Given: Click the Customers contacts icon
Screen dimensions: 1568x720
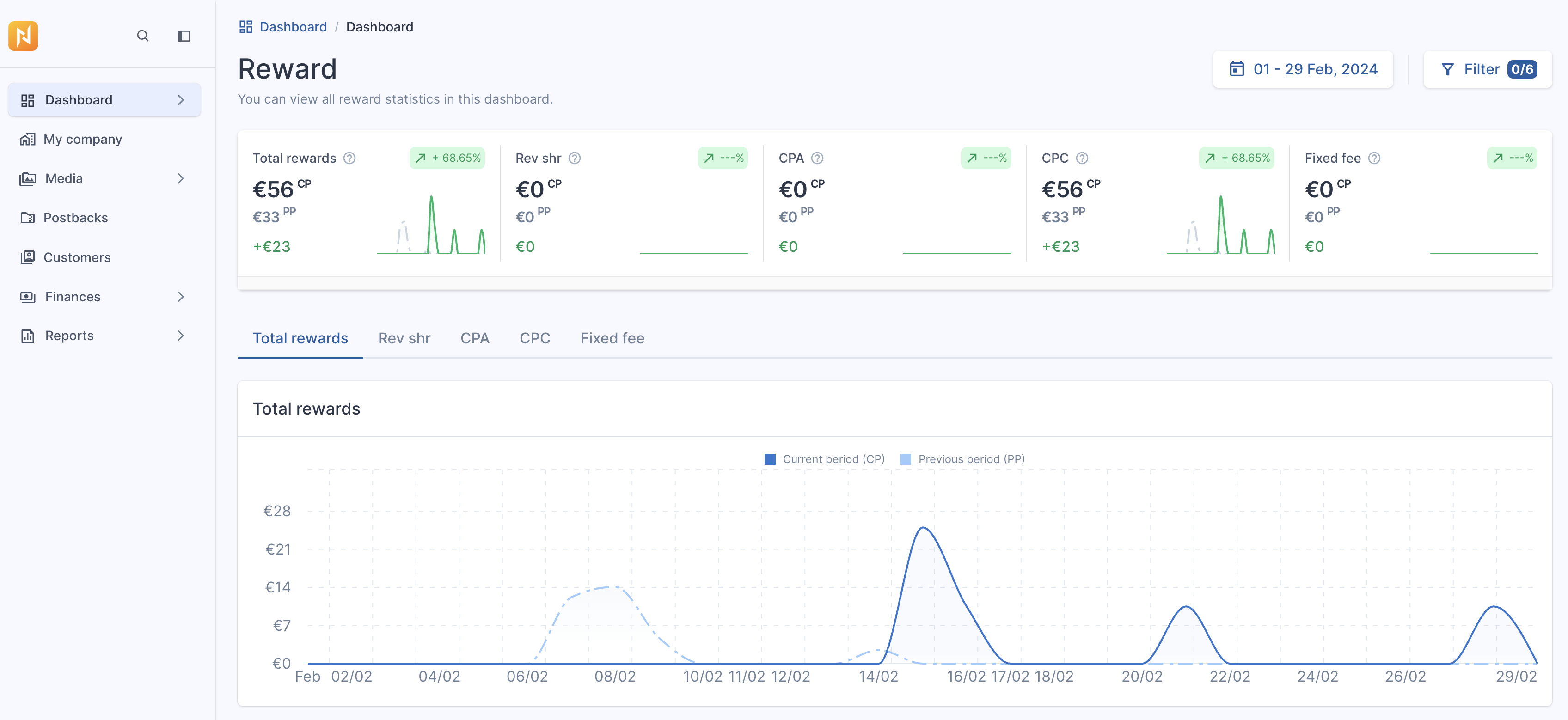Looking at the screenshot, I should coord(27,257).
